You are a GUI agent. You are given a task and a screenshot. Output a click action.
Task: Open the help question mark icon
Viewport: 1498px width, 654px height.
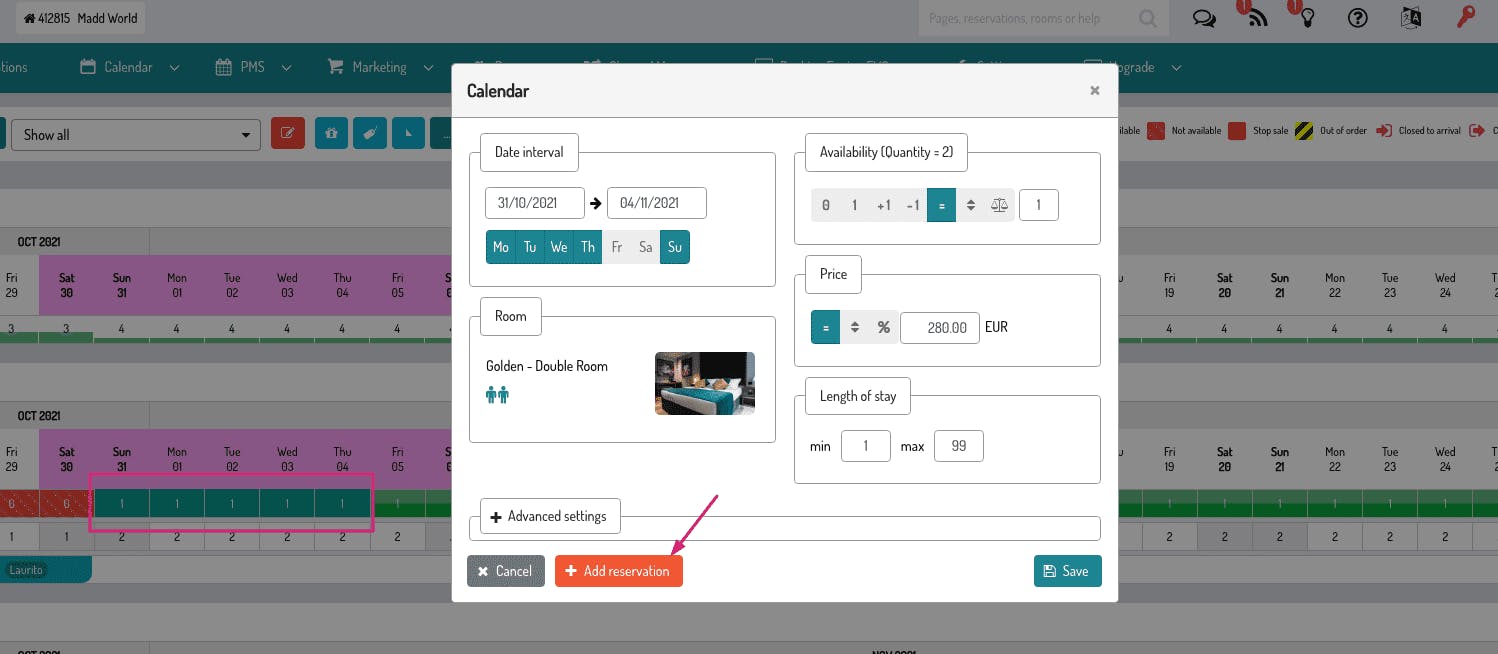click(1358, 18)
